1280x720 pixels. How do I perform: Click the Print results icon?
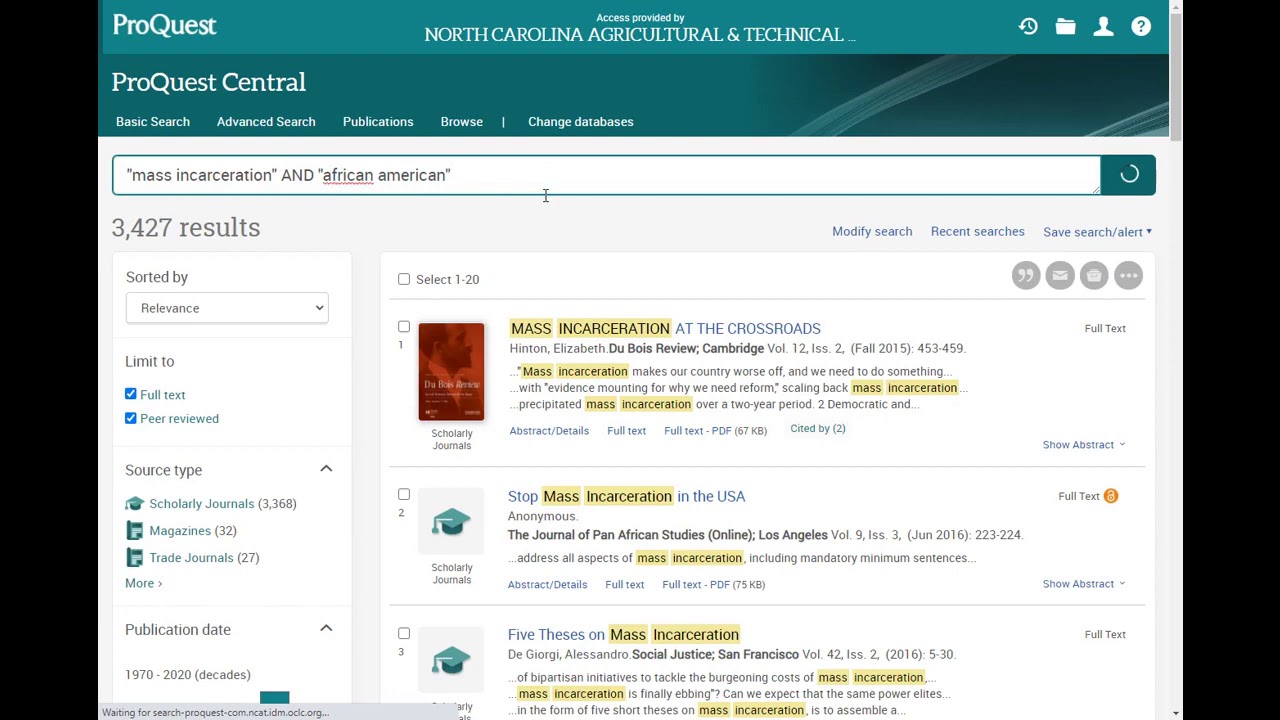pyautogui.click(x=1094, y=276)
